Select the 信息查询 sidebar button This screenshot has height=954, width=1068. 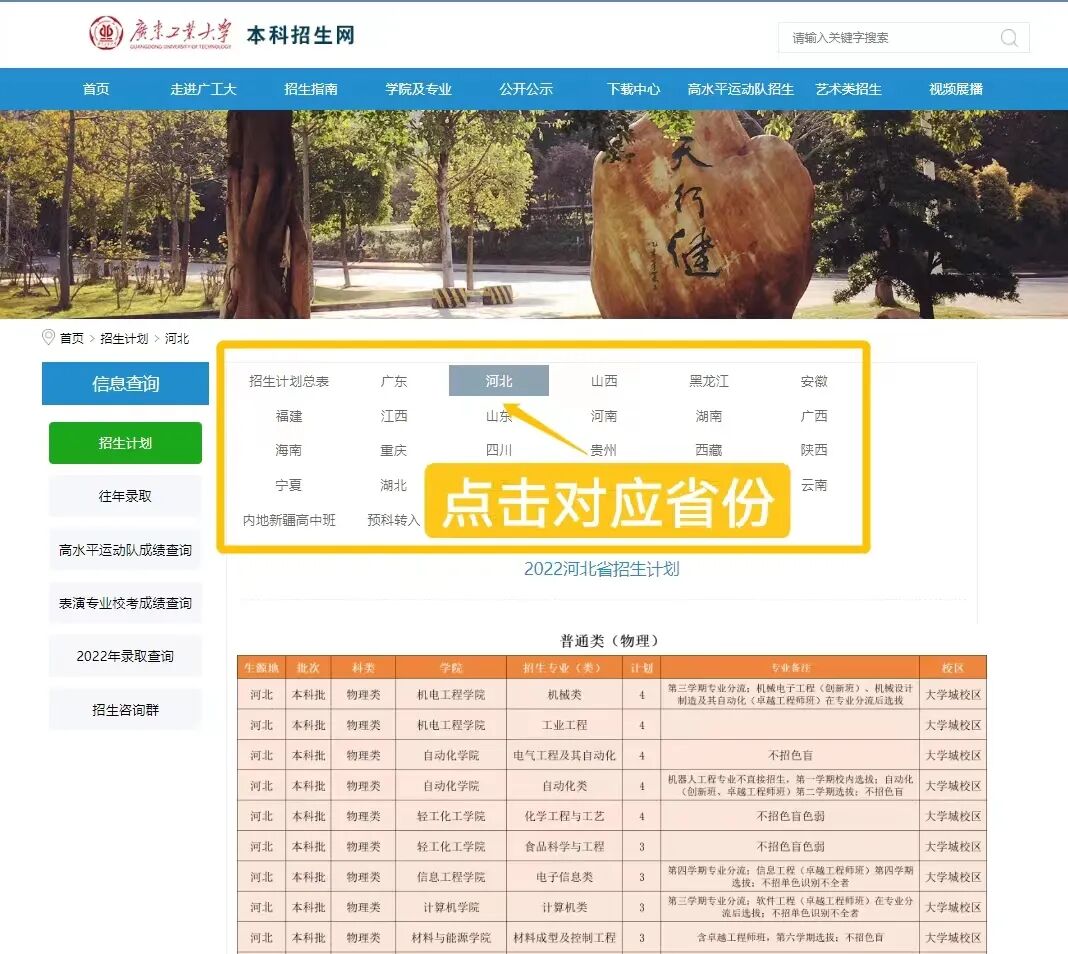coord(124,383)
